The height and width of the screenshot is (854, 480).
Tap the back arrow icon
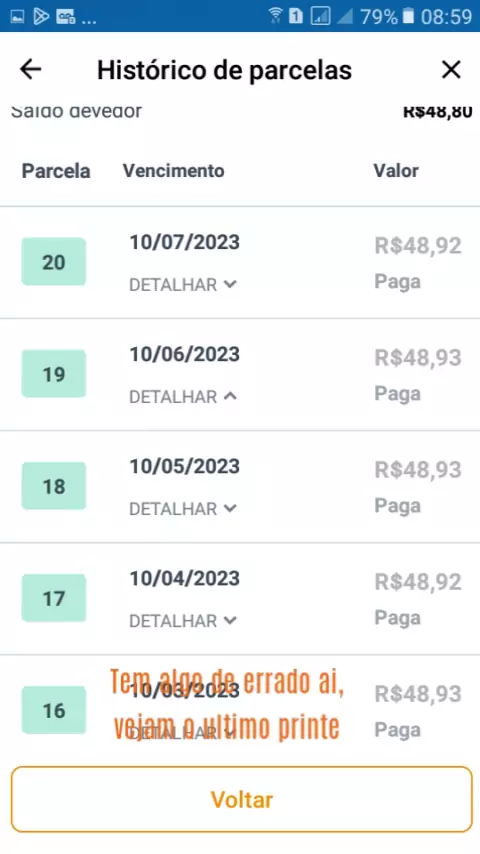click(31, 69)
